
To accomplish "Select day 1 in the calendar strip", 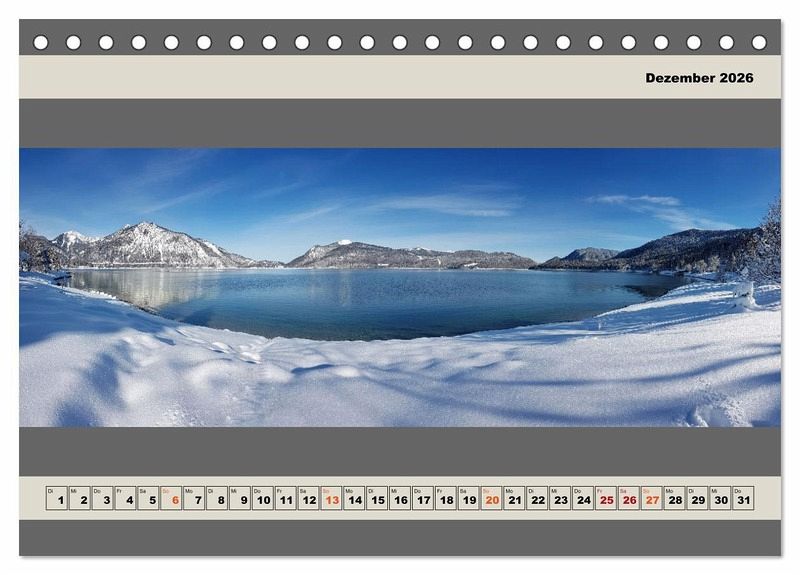I will click(57, 498).
